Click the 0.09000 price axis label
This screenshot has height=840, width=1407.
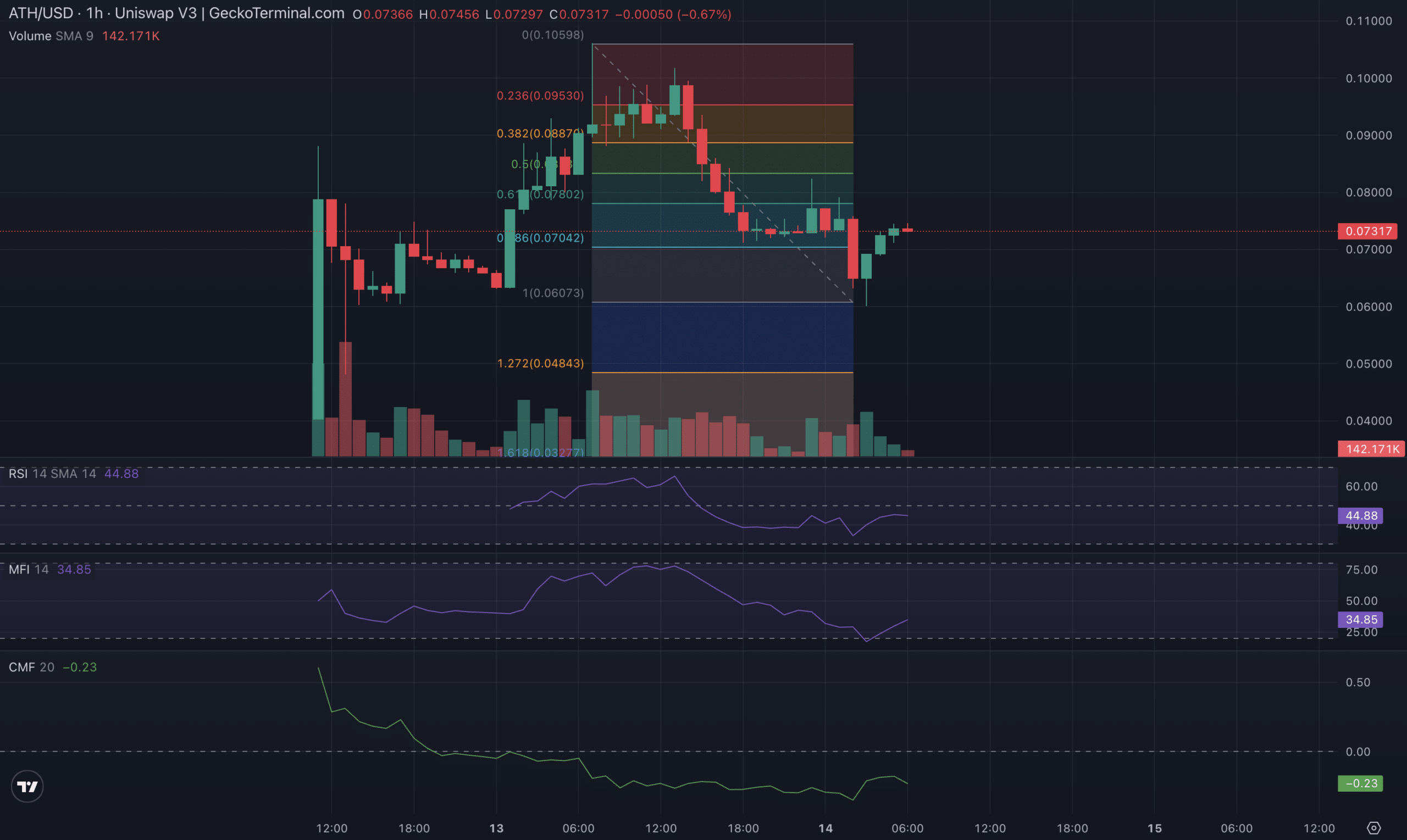click(1369, 135)
